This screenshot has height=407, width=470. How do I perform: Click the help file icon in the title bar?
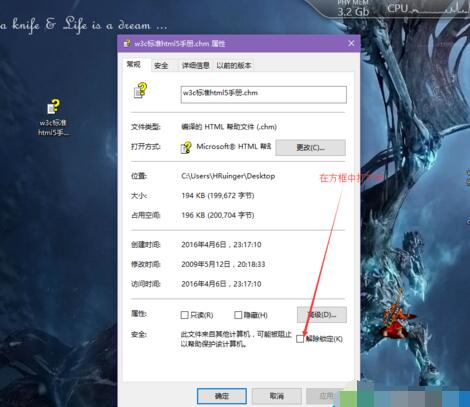[127, 43]
